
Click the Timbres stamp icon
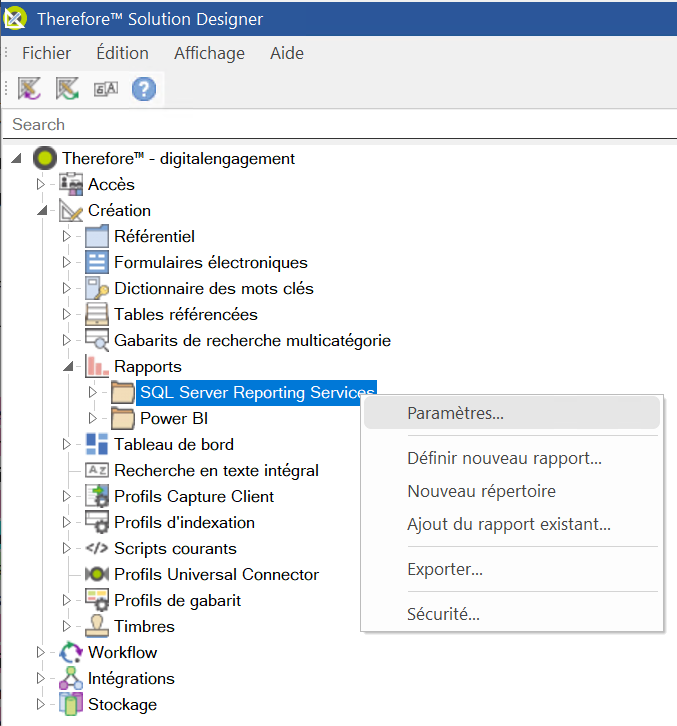click(x=97, y=626)
